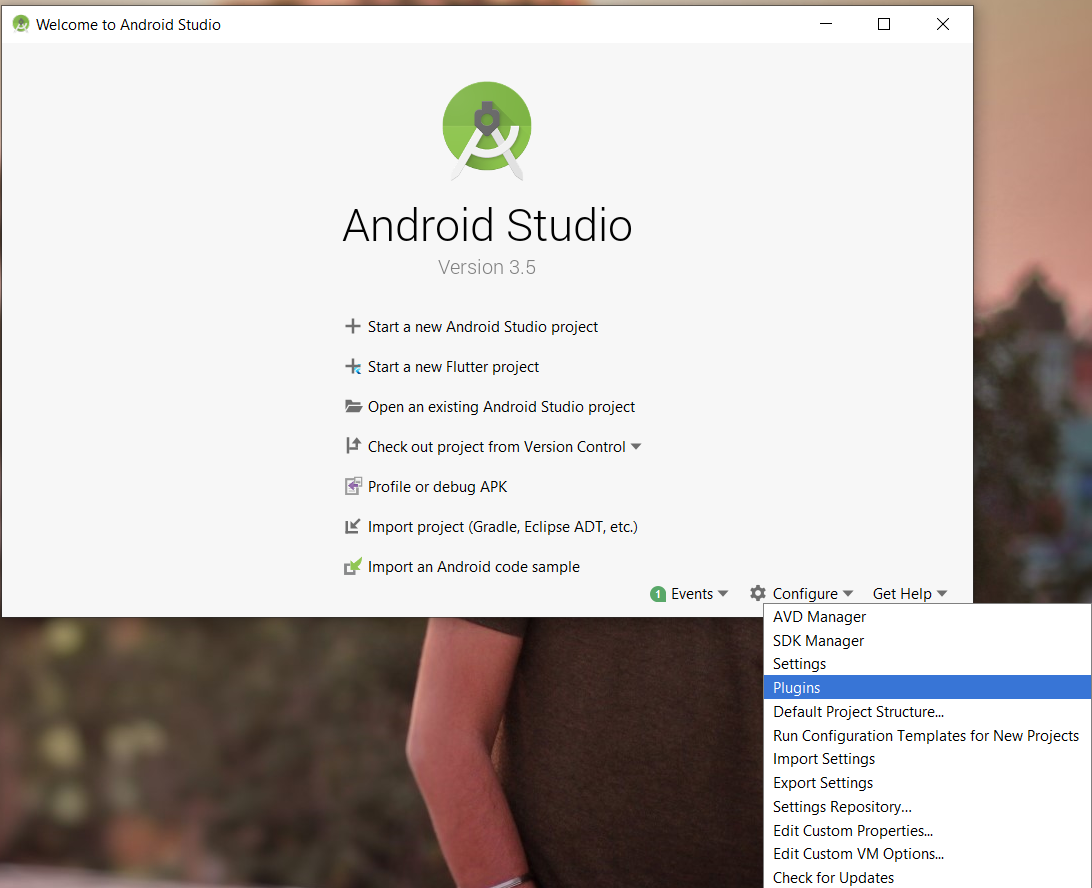Click the plus icon to start a new project
Image resolution: width=1092 pixels, height=888 pixels.
[x=352, y=326]
